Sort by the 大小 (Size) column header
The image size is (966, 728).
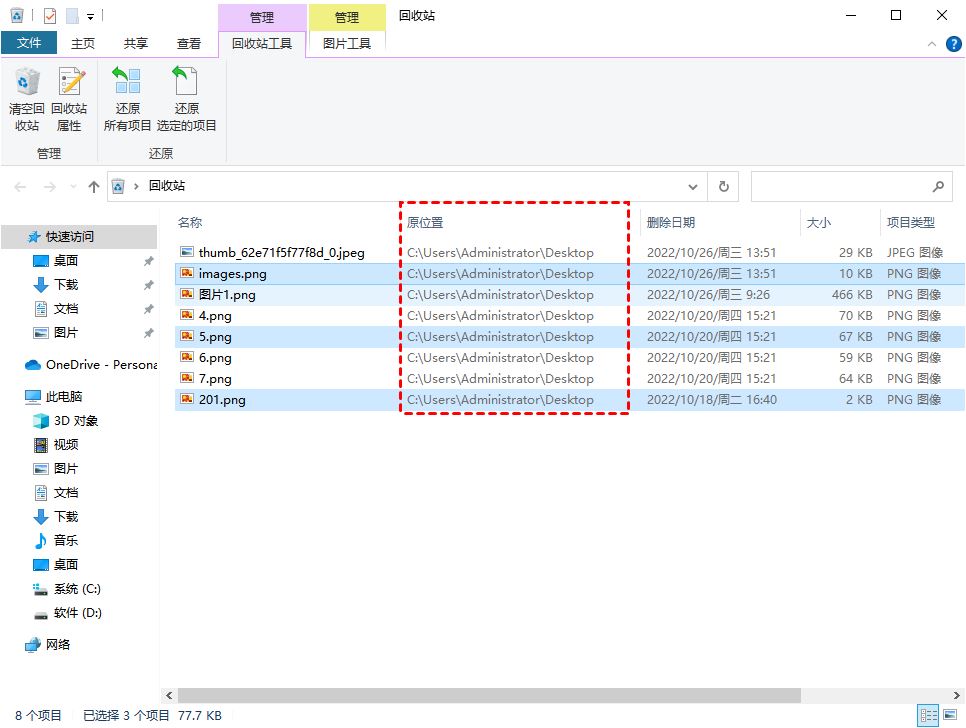817,223
